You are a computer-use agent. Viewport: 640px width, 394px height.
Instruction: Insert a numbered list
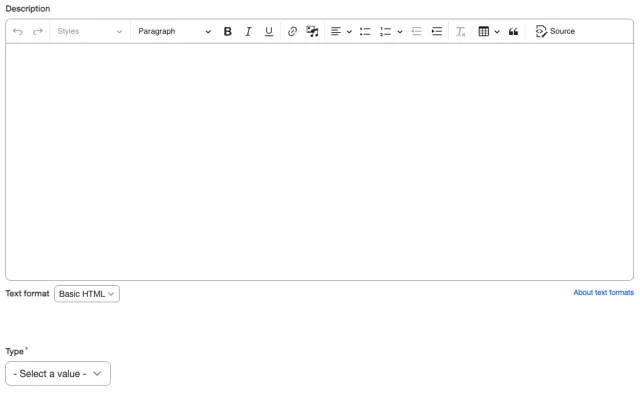coord(385,31)
